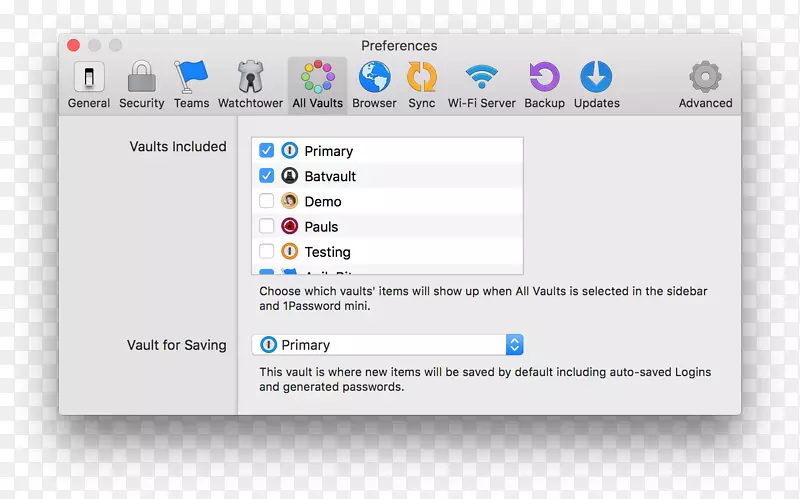Uncheck the Batvault vault checkbox
Screen dimensions: 800x499
[266, 176]
